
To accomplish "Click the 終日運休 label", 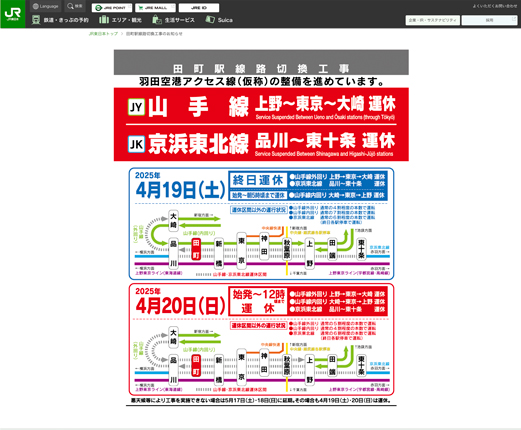I will [258, 180].
